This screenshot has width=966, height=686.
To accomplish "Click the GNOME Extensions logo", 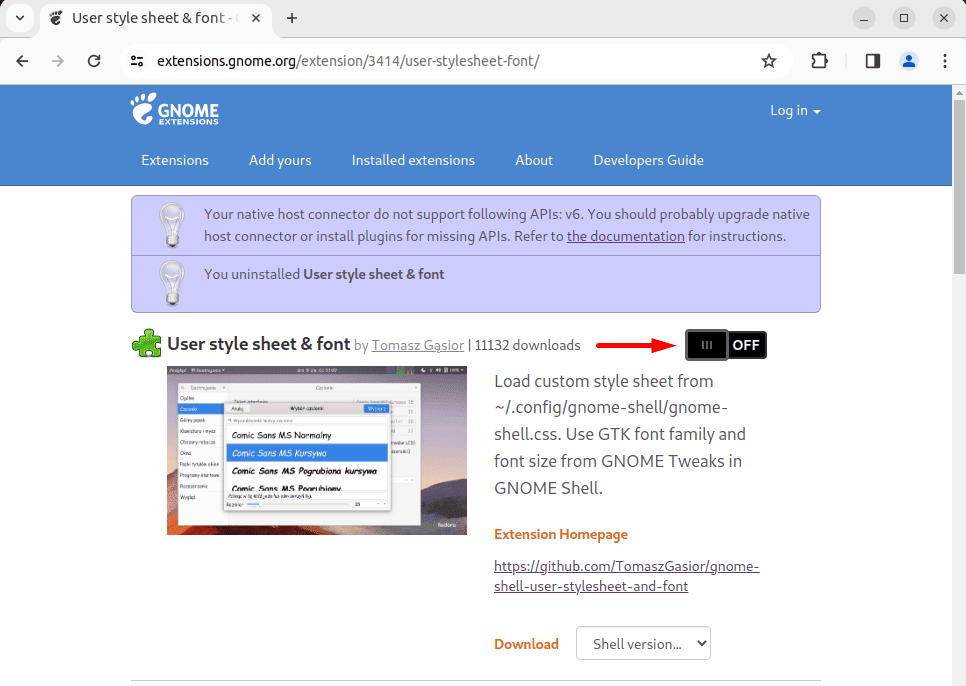I will (174, 110).
